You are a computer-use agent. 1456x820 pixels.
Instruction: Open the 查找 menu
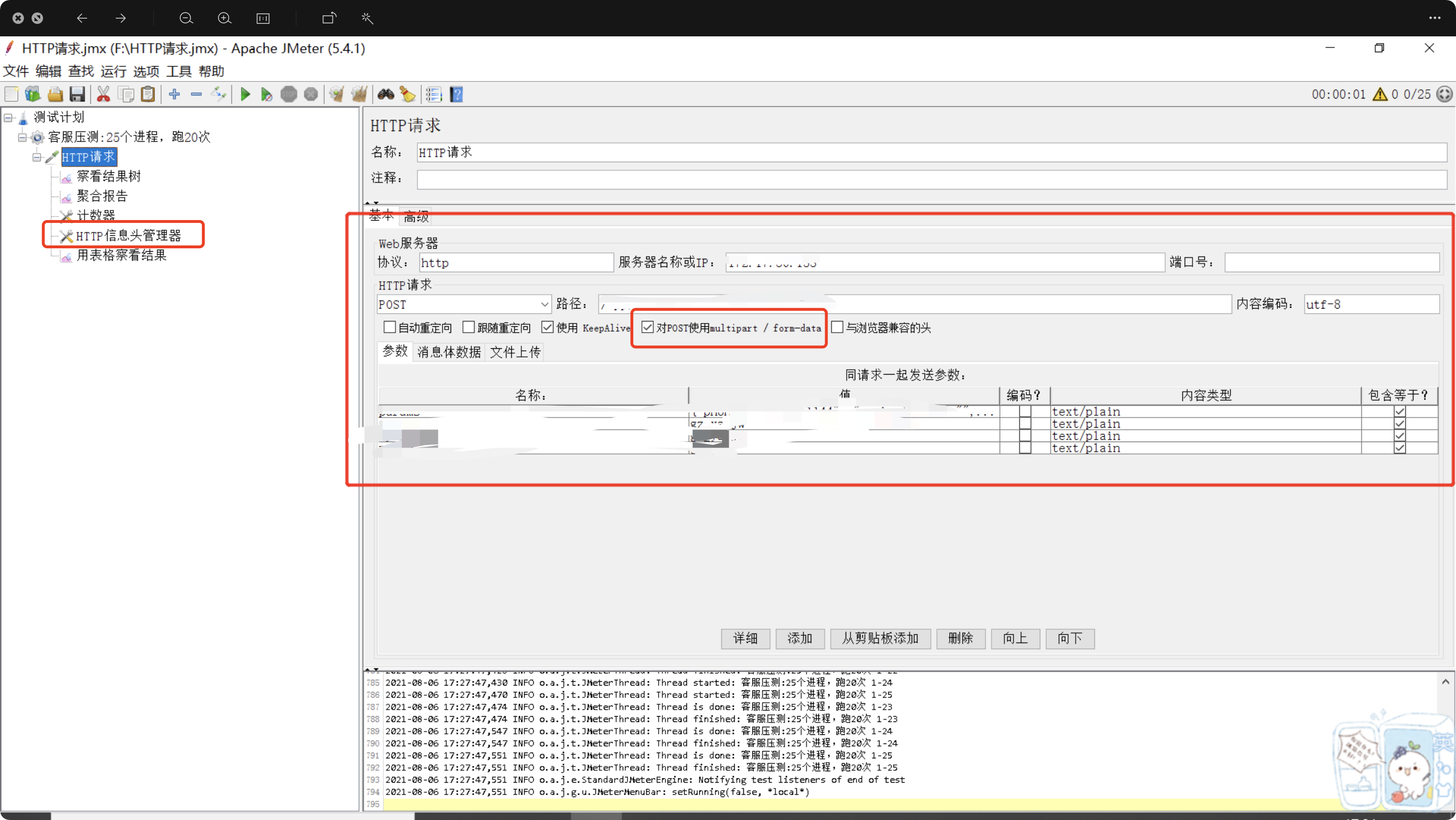point(81,71)
